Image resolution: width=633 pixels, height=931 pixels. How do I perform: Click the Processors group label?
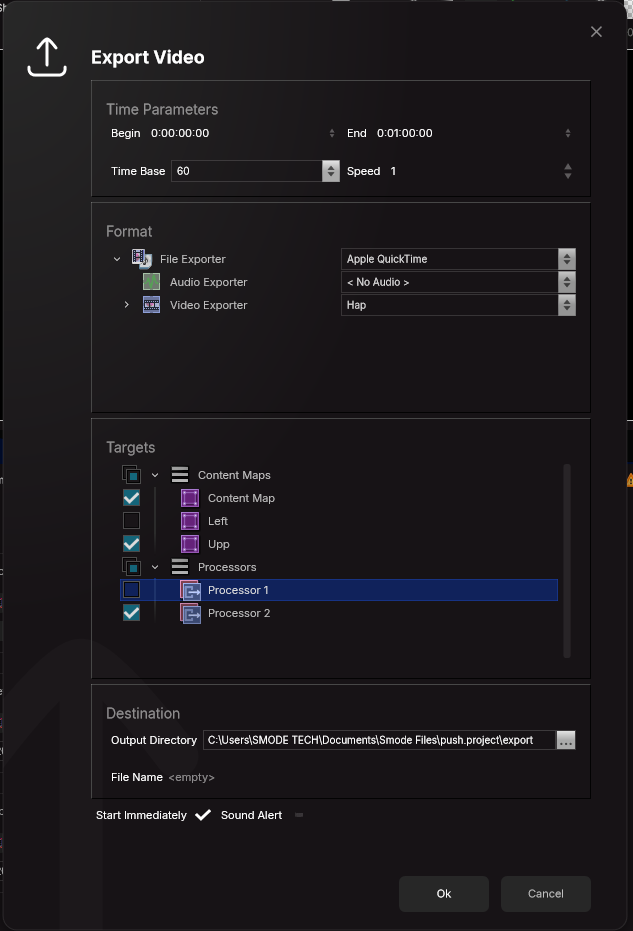click(x=227, y=567)
